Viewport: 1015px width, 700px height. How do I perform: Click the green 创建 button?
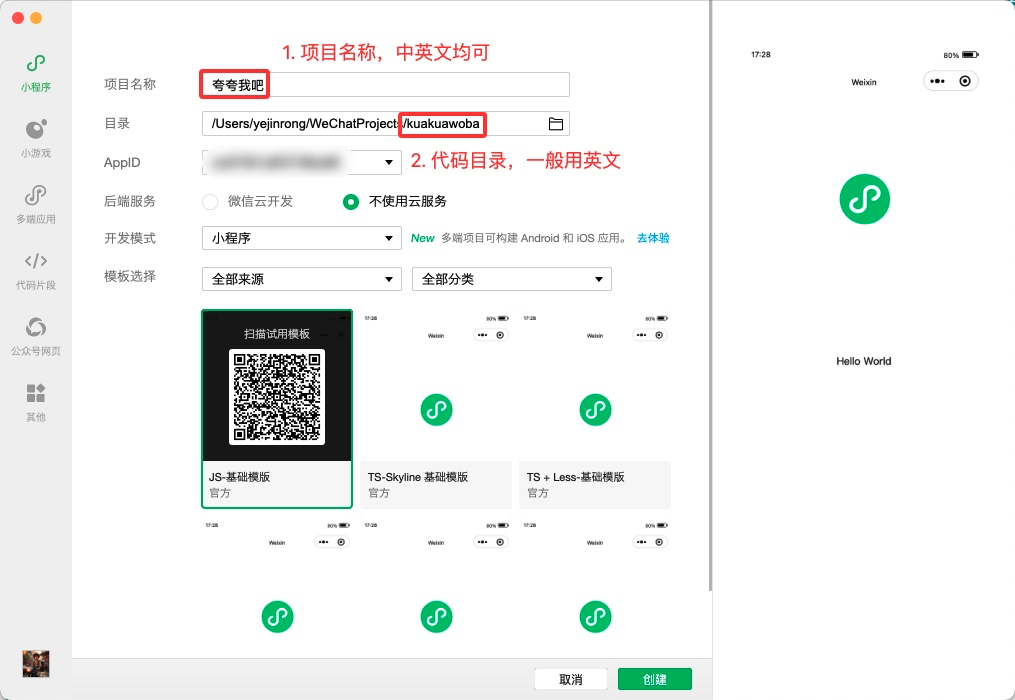click(654, 679)
